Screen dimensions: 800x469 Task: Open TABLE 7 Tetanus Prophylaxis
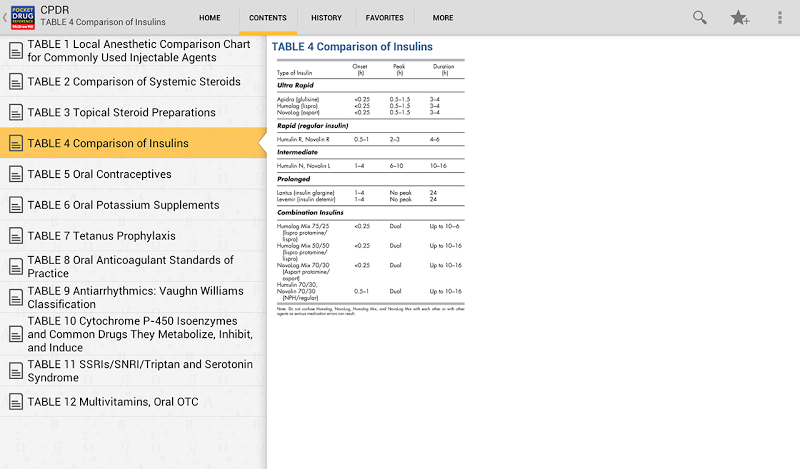tap(133, 236)
